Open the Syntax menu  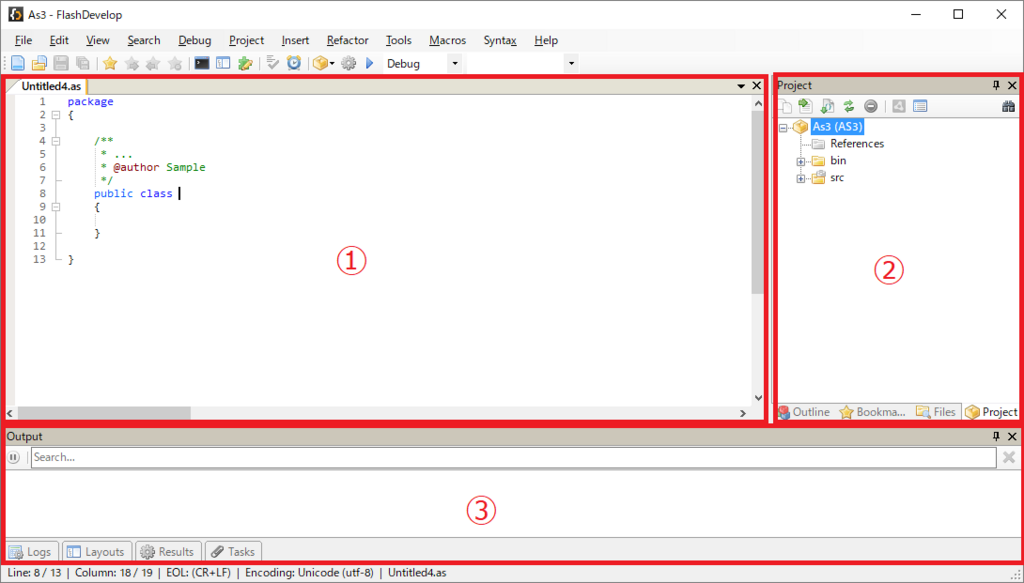pyautogui.click(x=500, y=40)
